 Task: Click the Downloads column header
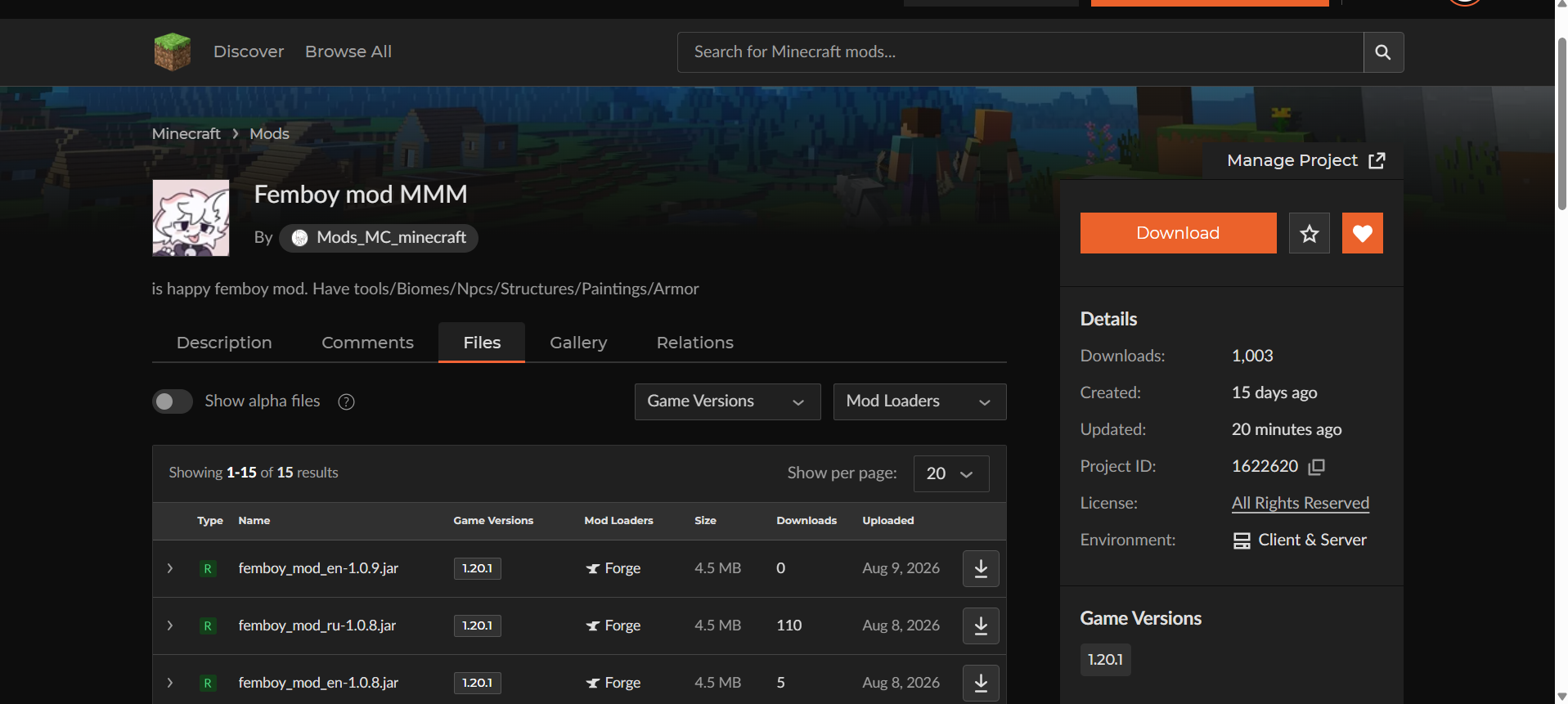point(806,521)
